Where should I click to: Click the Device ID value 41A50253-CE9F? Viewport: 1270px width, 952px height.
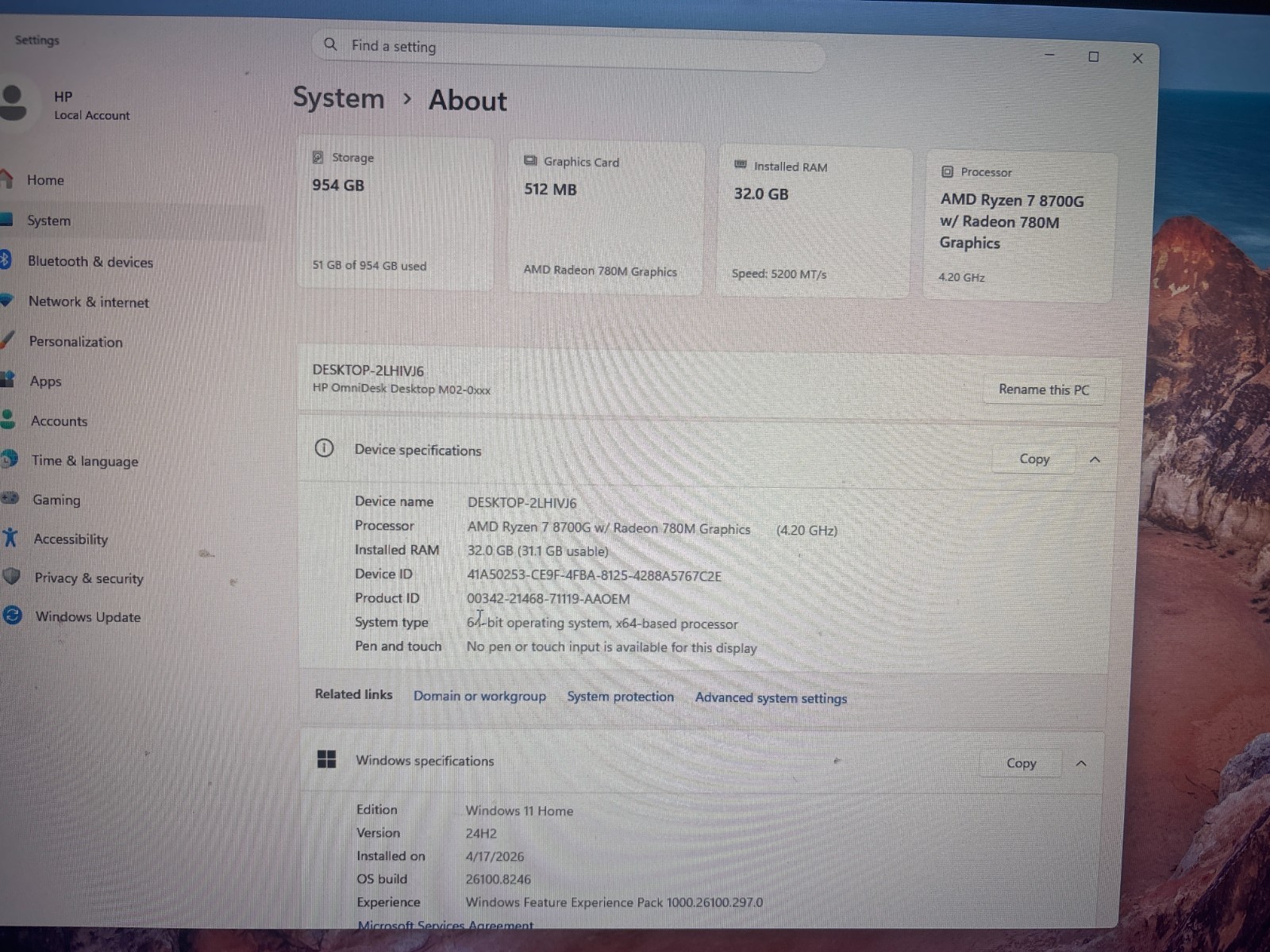coord(594,575)
